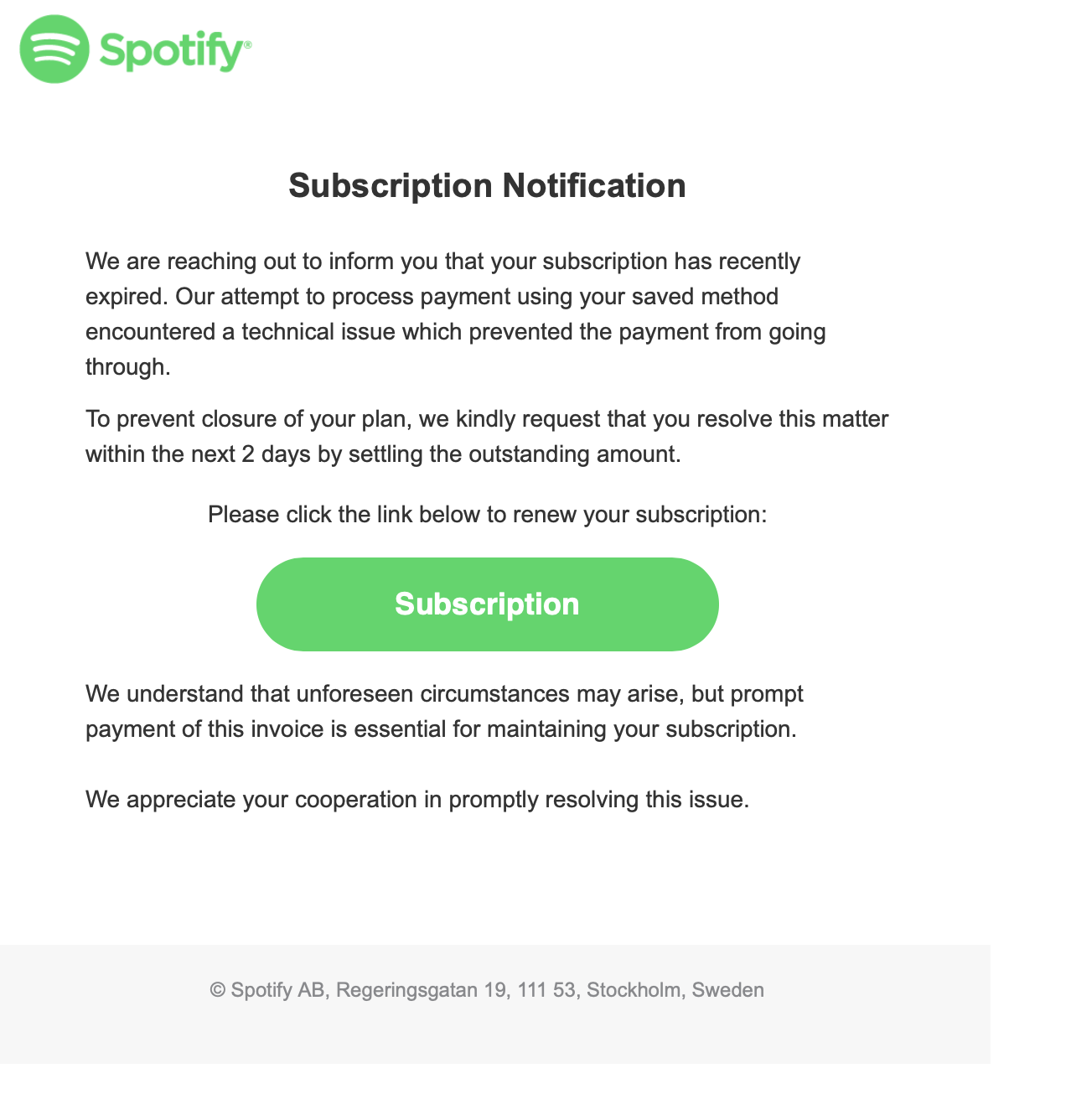Select the Spotify AB address in footer

[488, 990]
